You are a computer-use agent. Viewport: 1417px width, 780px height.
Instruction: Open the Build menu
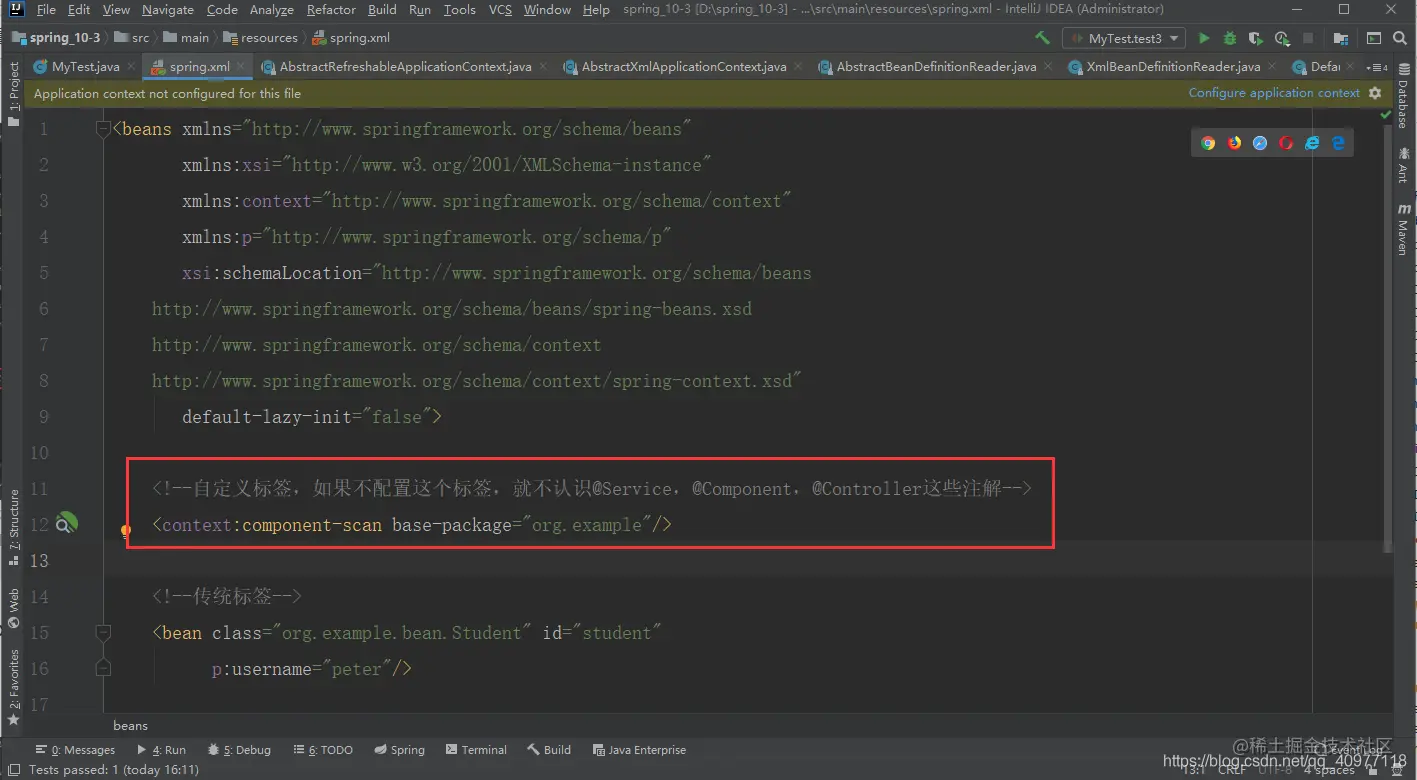pos(382,9)
